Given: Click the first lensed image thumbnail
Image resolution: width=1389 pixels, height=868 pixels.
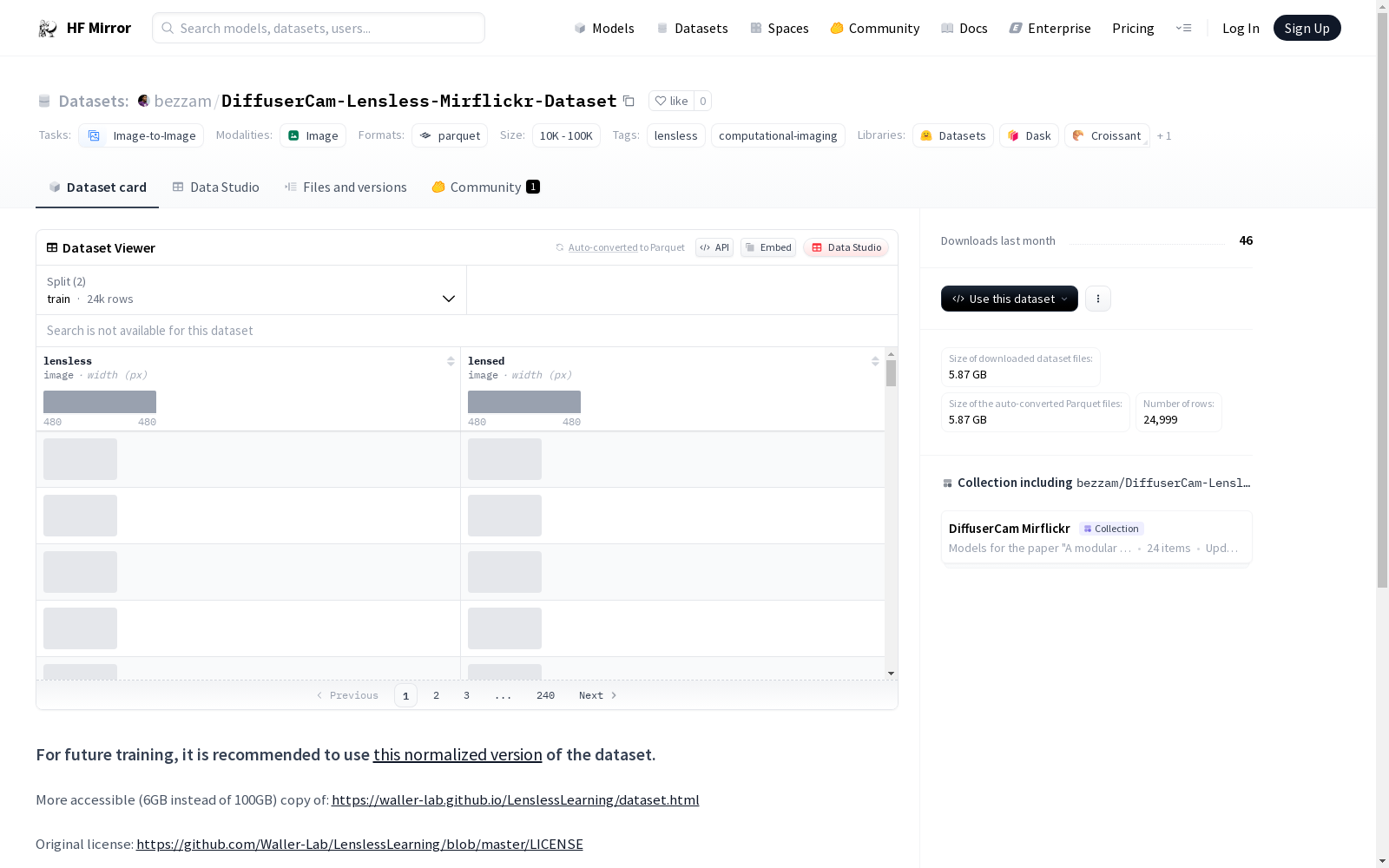Looking at the screenshot, I should (504, 459).
